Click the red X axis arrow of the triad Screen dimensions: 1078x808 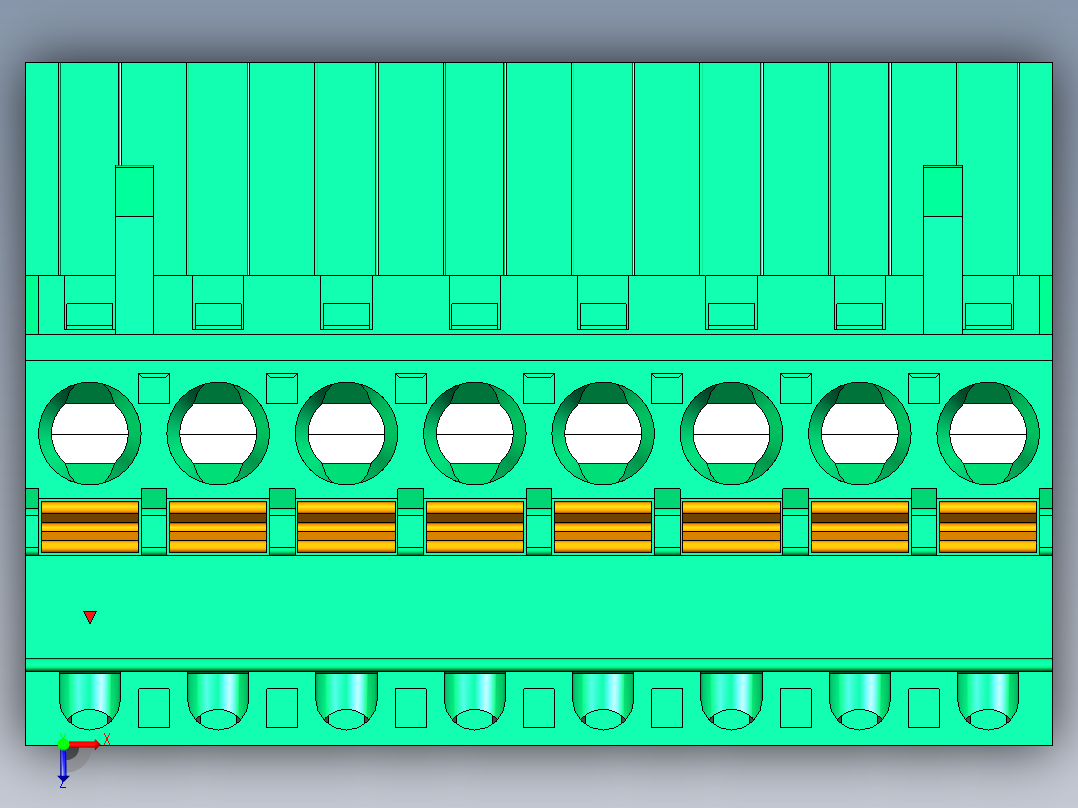coord(86,744)
